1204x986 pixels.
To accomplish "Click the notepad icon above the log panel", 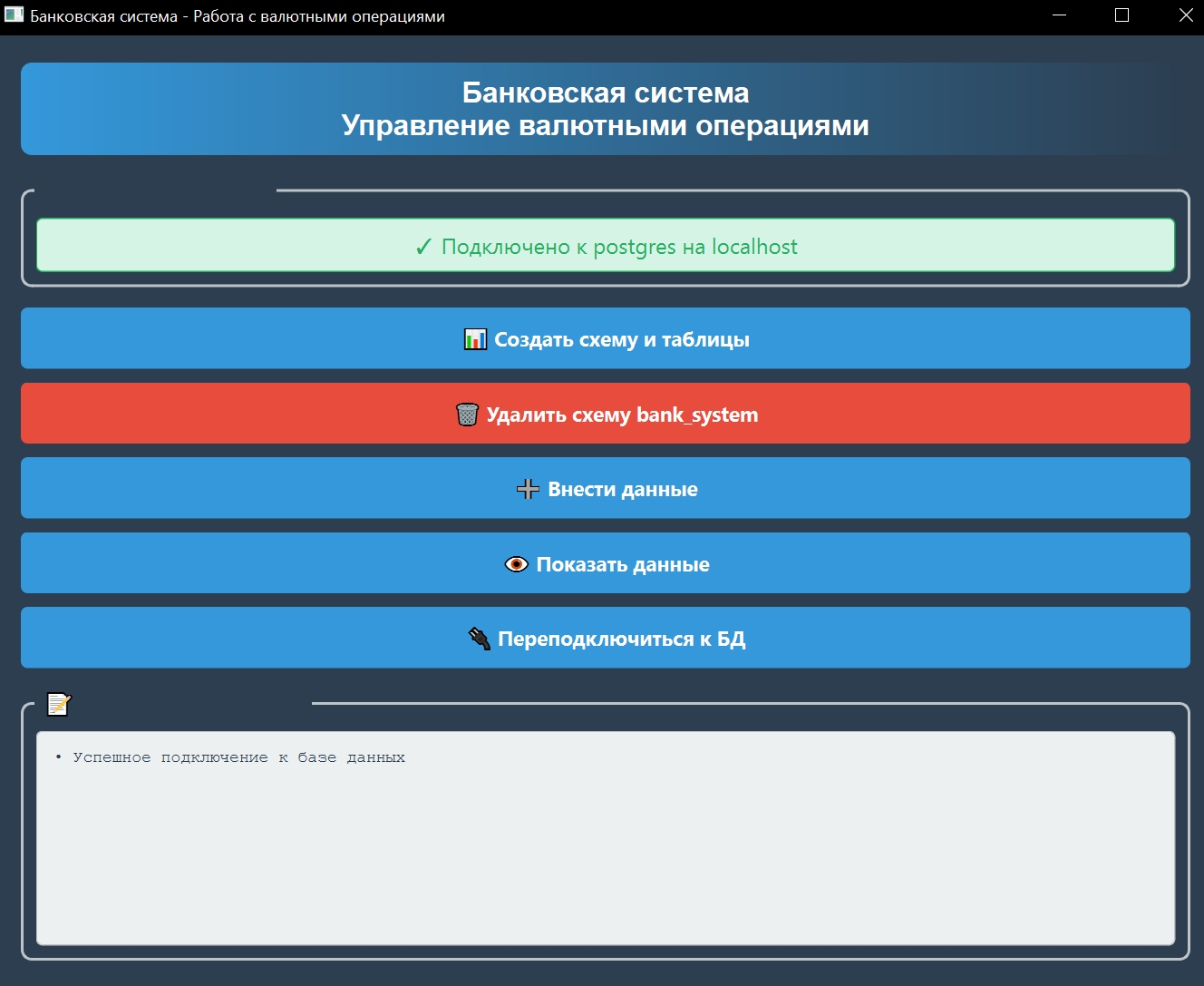I will pyautogui.click(x=59, y=704).
